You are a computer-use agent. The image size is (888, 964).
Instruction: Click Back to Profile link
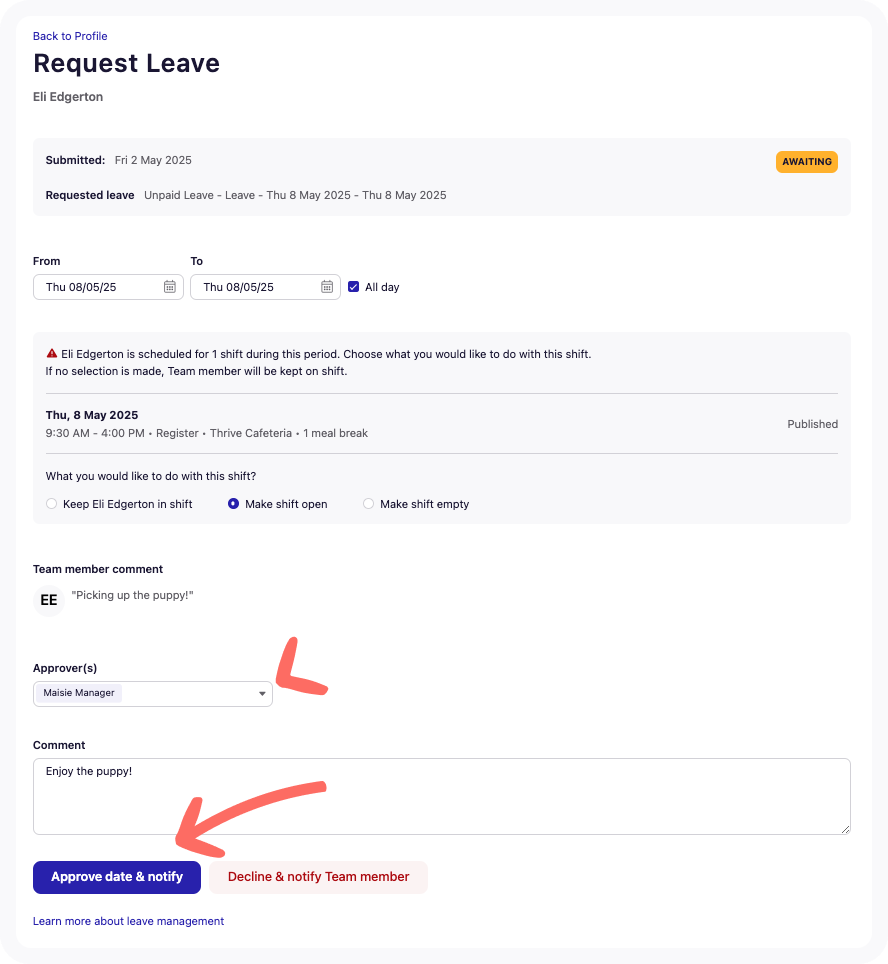tap(70, 36)
